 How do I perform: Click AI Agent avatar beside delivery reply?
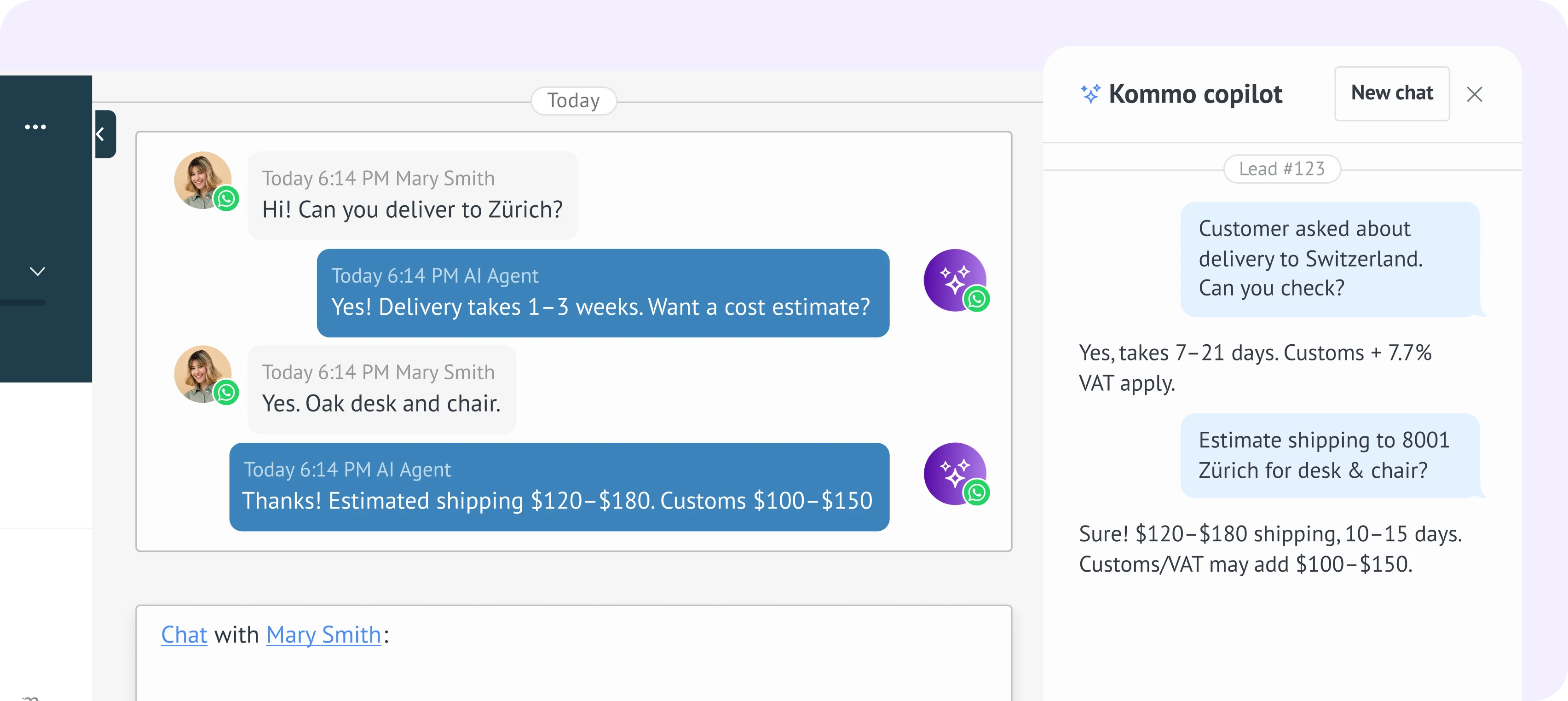pyautogui.click(x=954, y=280)
